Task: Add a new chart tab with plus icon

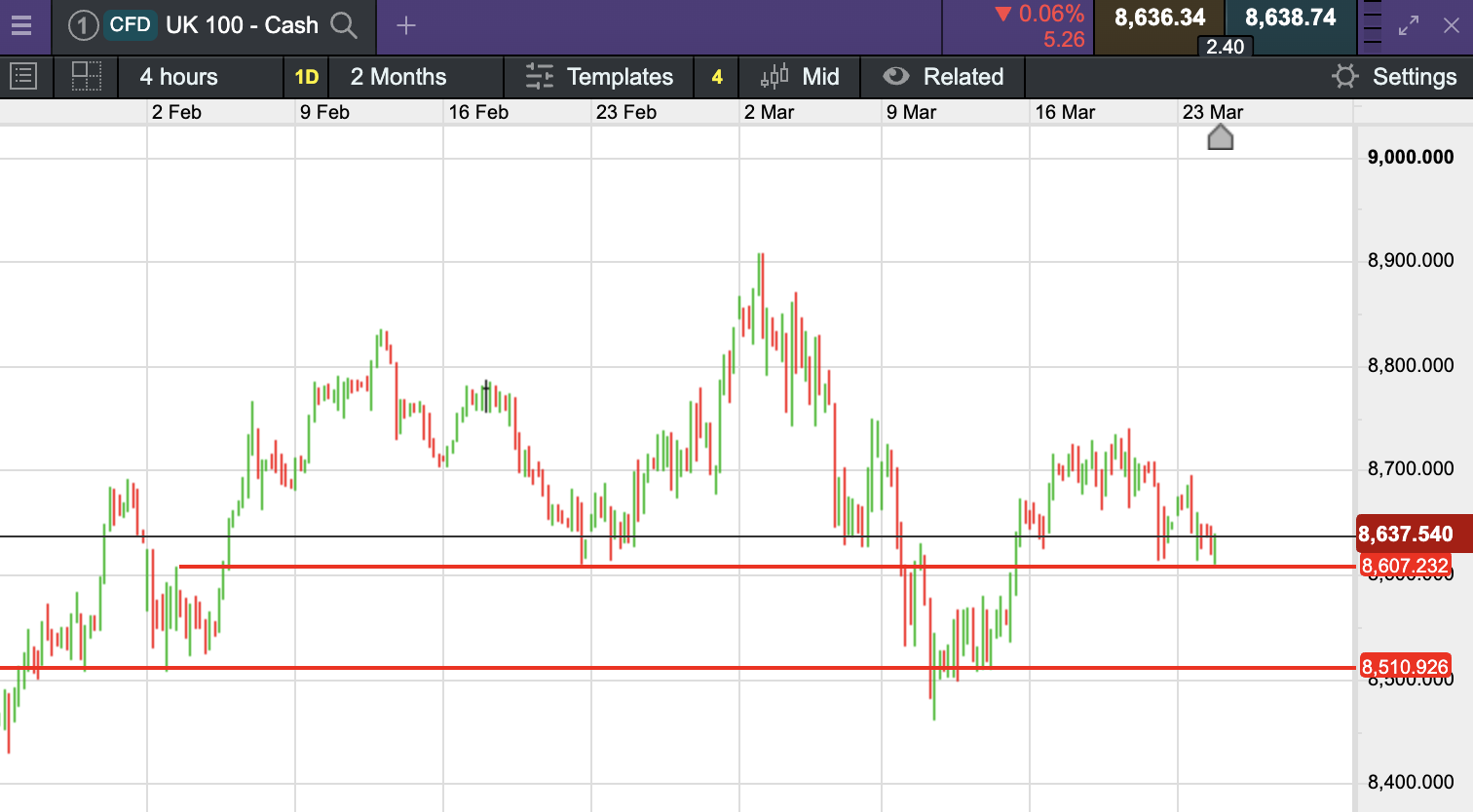Action: (406, 26)
